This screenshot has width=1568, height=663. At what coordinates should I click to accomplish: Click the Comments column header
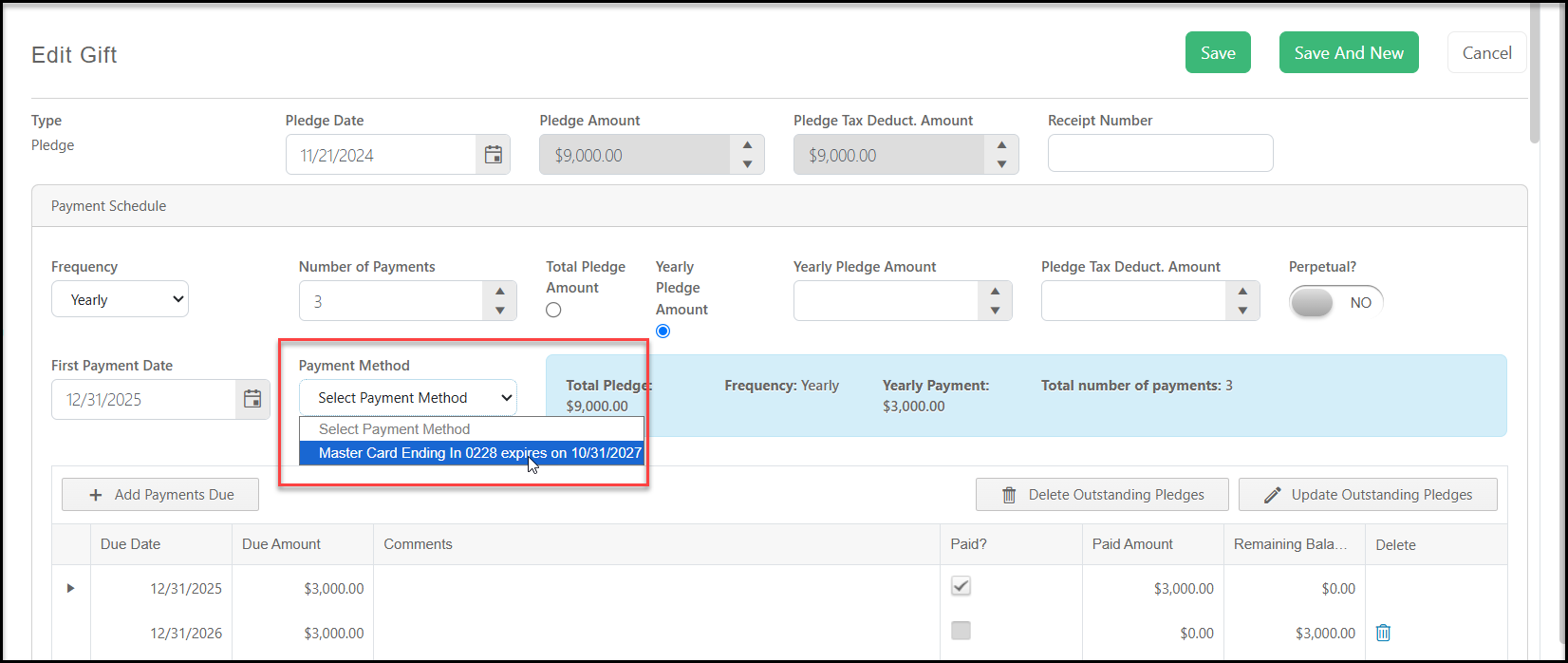click(657, 544)
